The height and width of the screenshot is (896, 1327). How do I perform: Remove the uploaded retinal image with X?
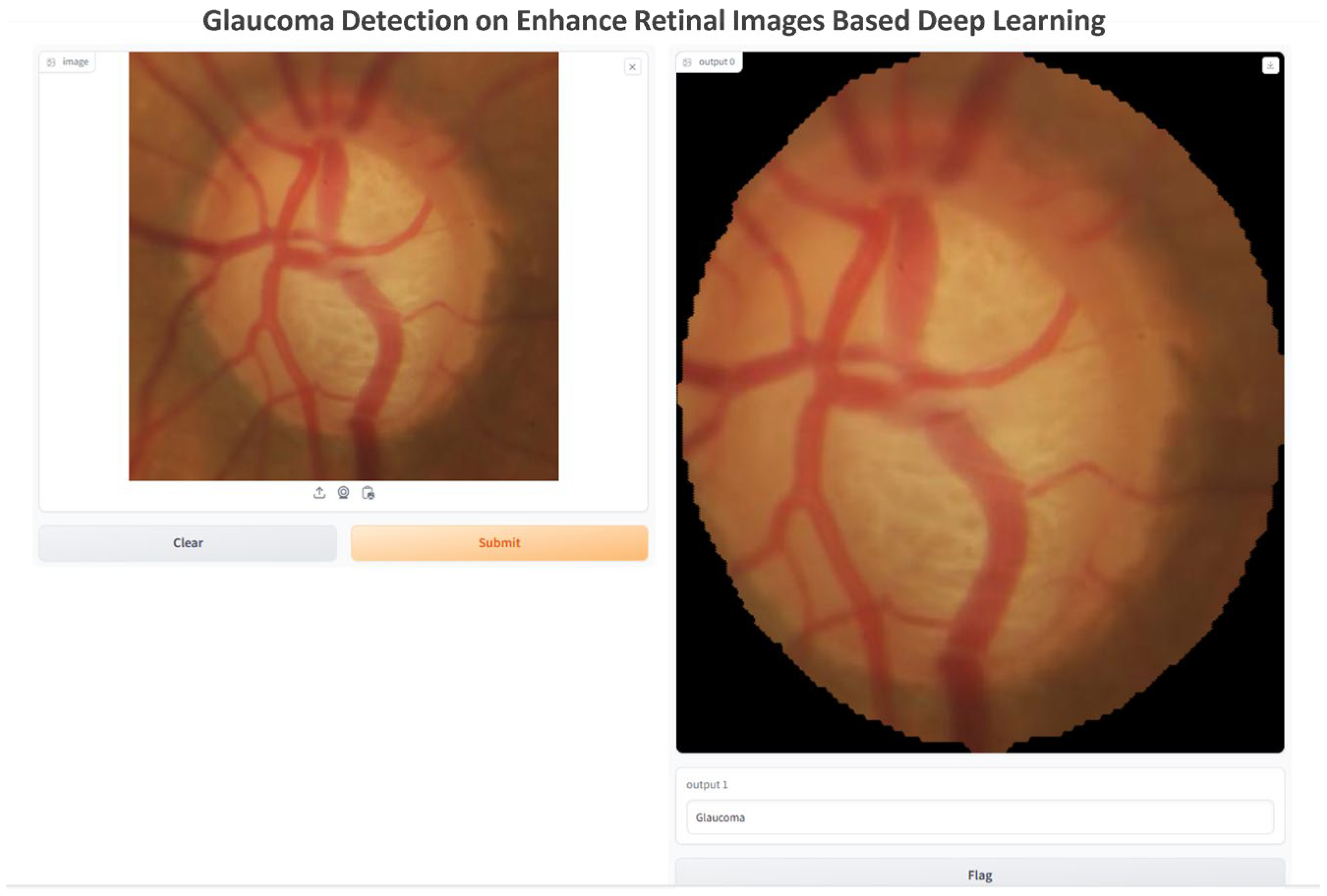632,67
